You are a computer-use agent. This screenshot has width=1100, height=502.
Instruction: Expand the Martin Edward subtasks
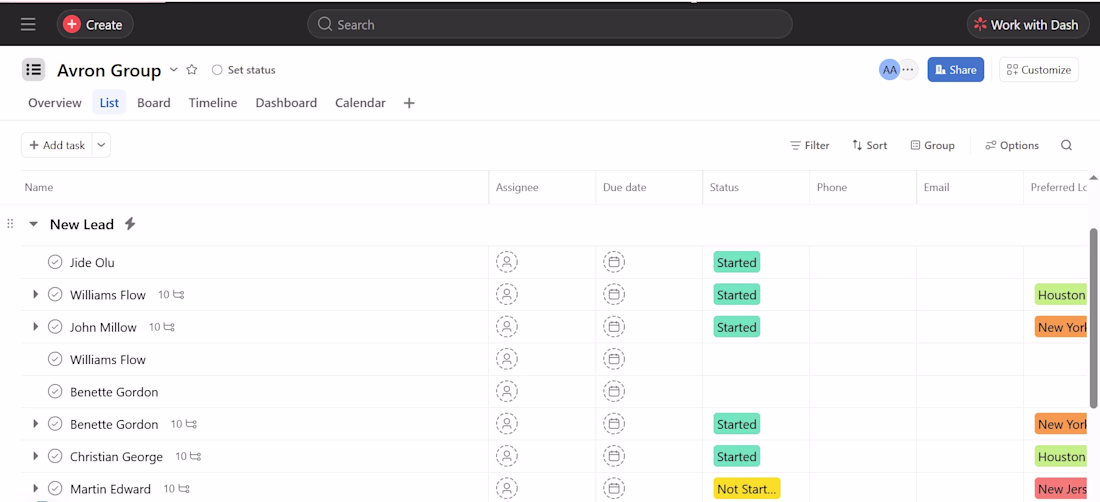click(35, 488)
